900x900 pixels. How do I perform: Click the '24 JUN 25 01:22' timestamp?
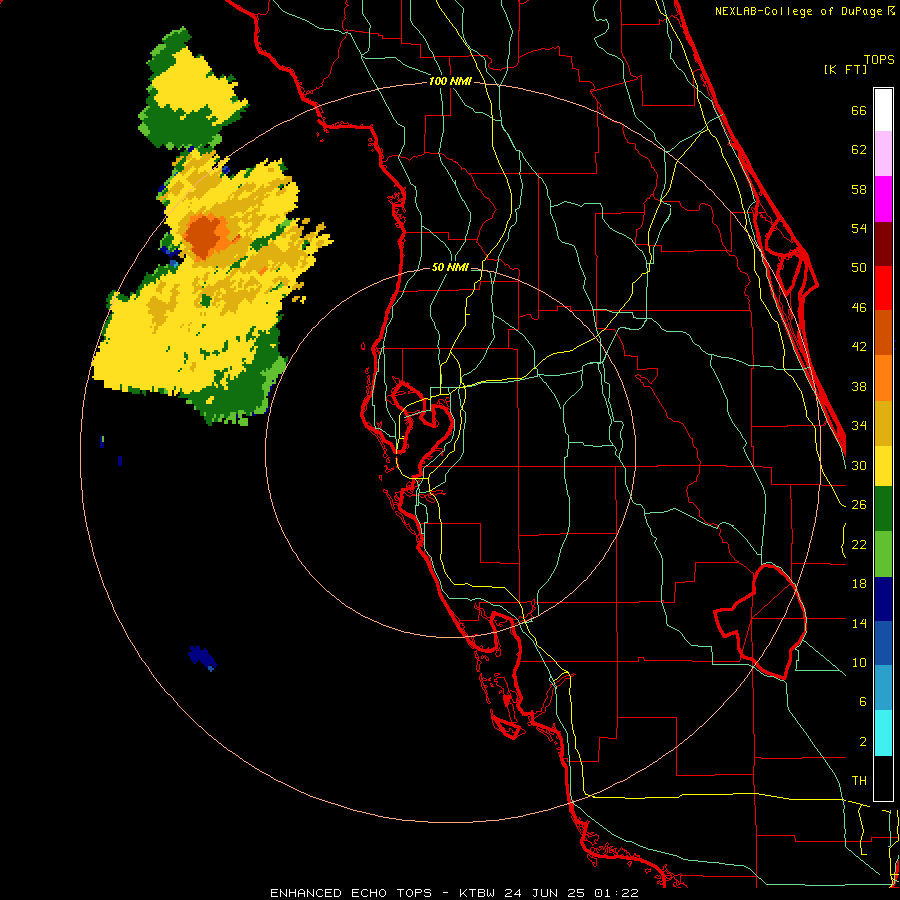pos(571,893)
